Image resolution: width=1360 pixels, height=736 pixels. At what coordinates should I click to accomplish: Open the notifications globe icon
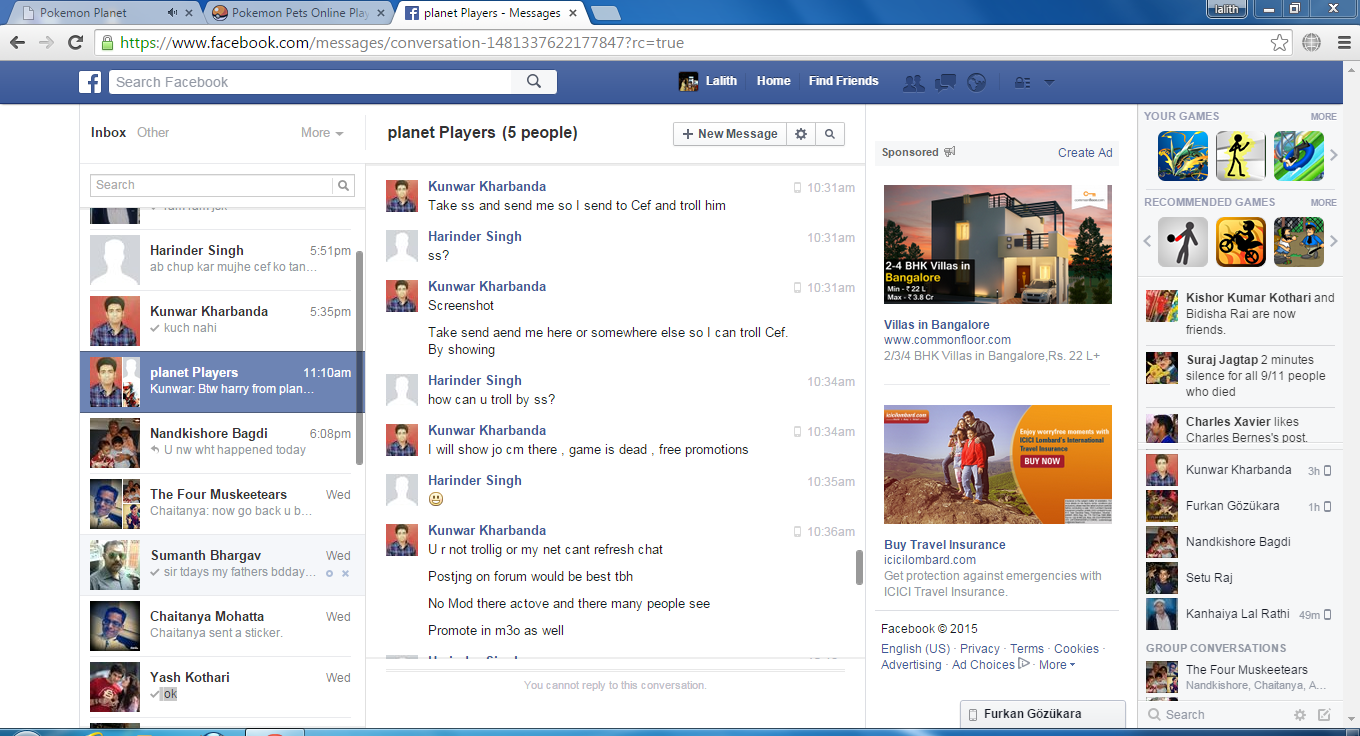coord(976,82)
